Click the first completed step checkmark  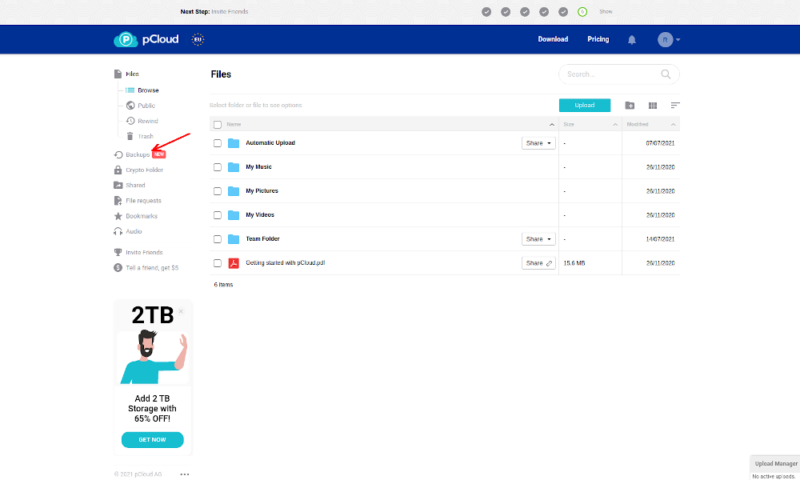coord(486,12)
